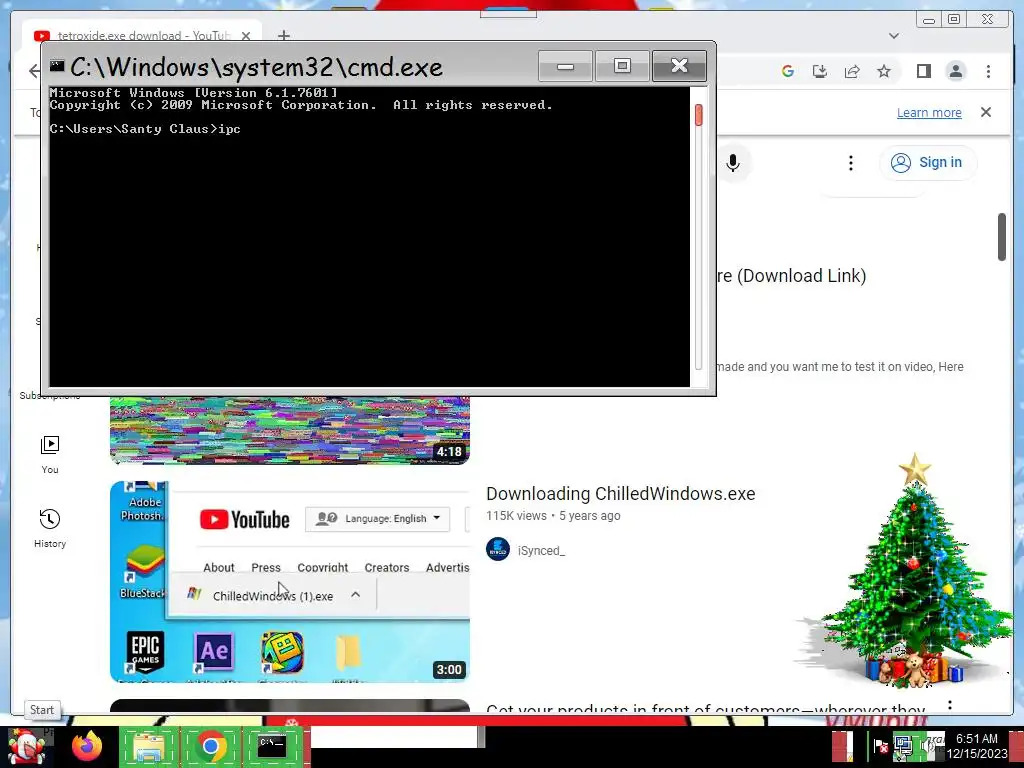Switch to Chrome from the taskbar
Screen dimensions: 1024x768
pyautogui.click(x=211, y=746)
